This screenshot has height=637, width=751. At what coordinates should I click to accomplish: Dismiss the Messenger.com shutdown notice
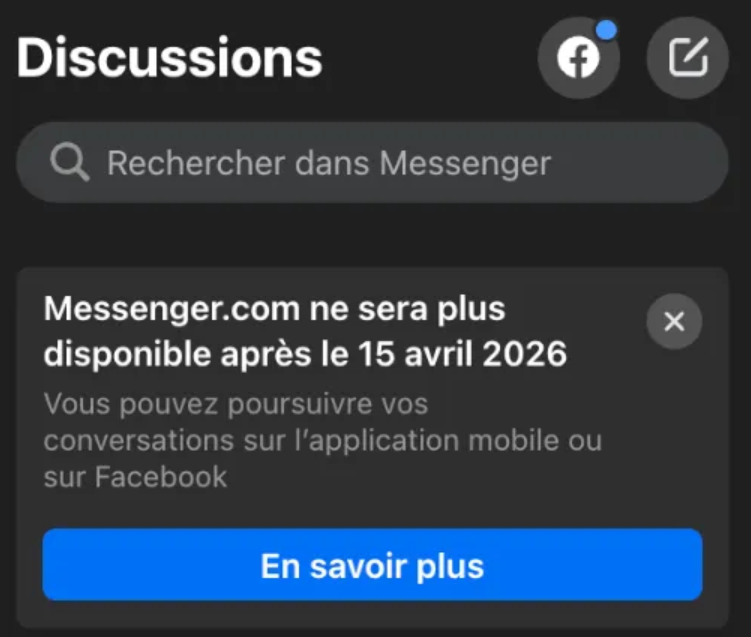click(674, 321)
